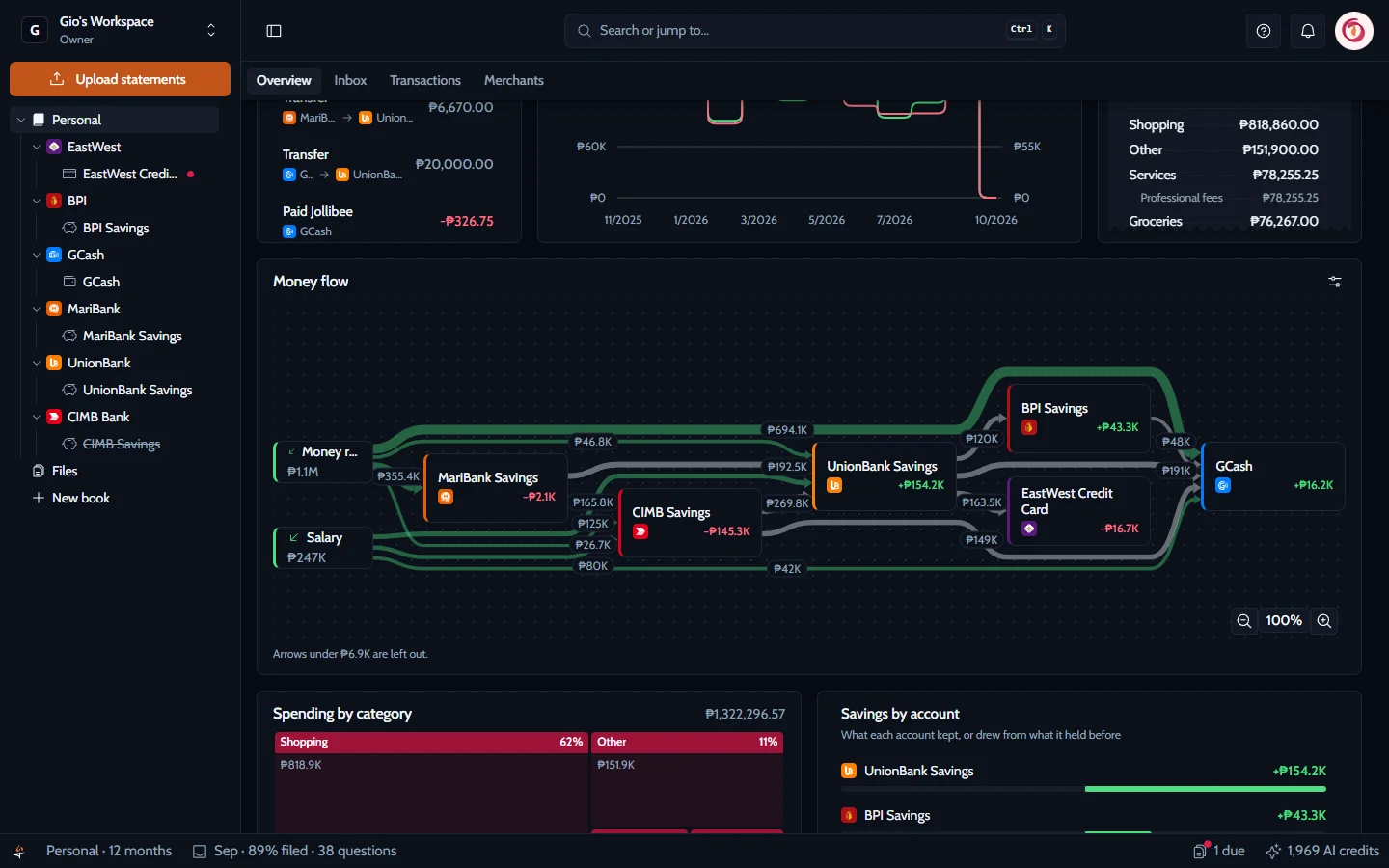Click New book in the sidebar
Screen dimensions: 1389x868
81,498
